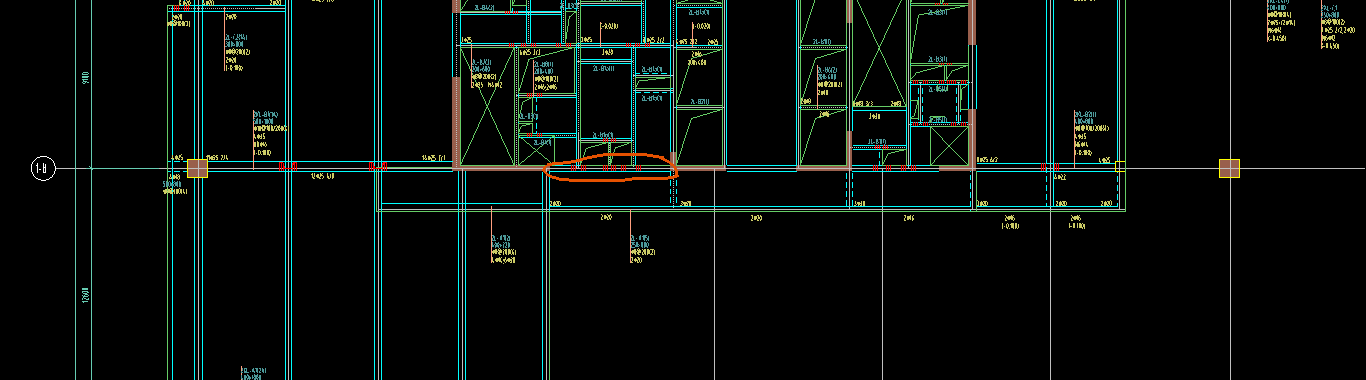Click the first red marker pair on the left beam

point(289,166)
